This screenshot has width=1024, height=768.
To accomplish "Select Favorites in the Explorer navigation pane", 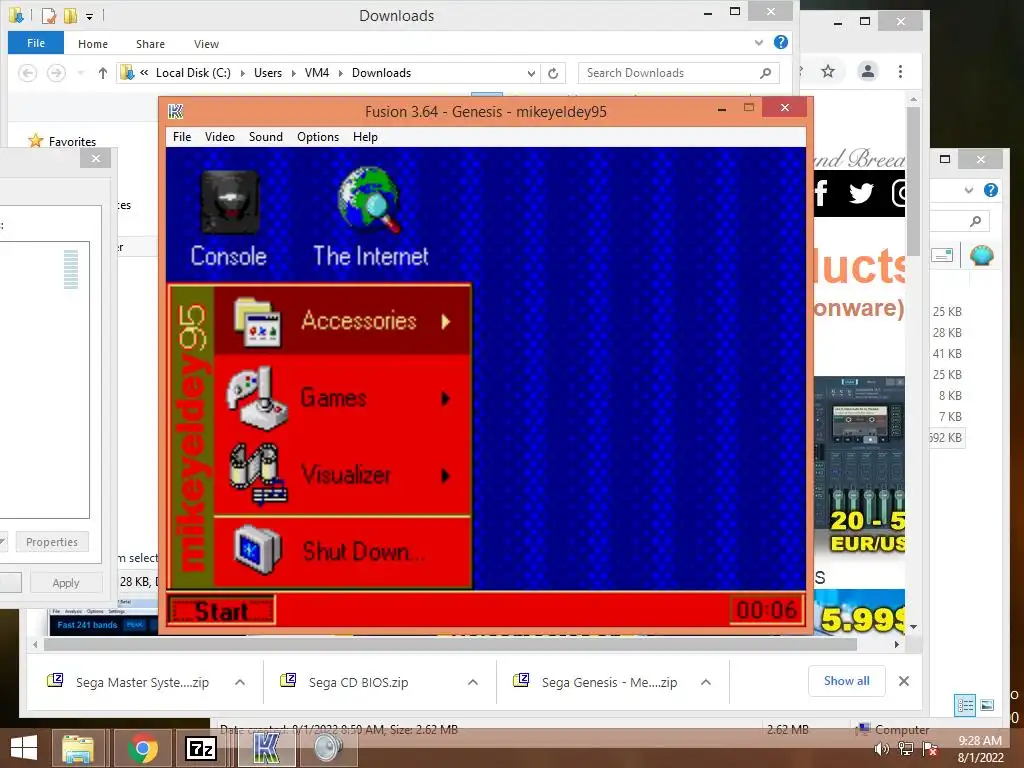I will pyautogui.click(x=72, y=141).
